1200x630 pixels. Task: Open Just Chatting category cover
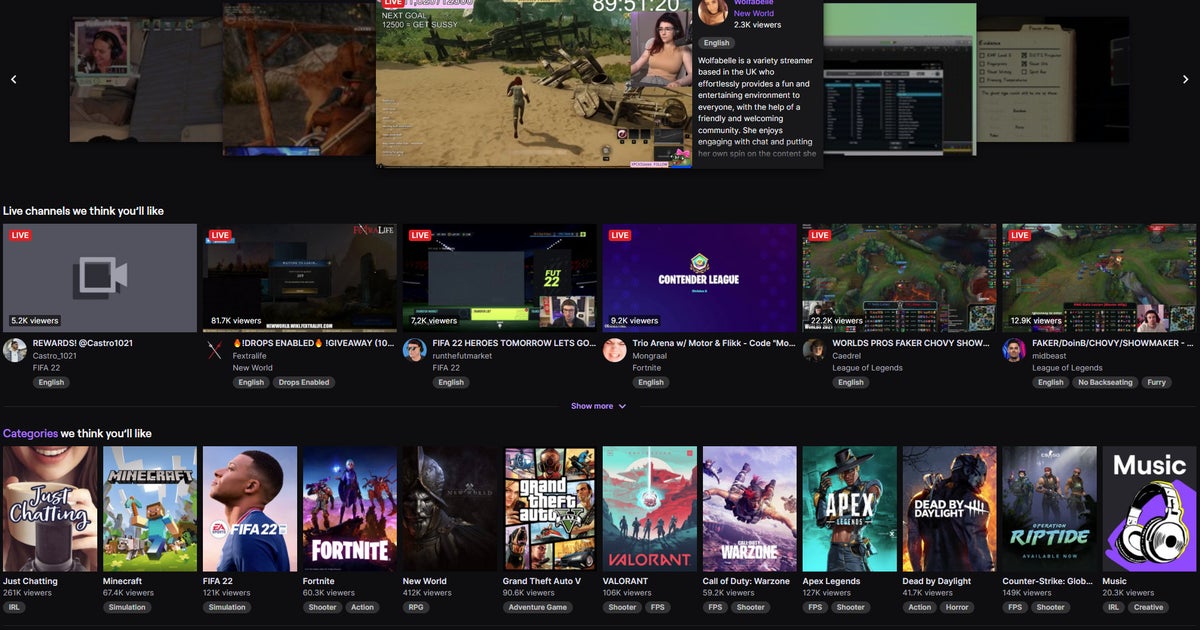point(50,509)
